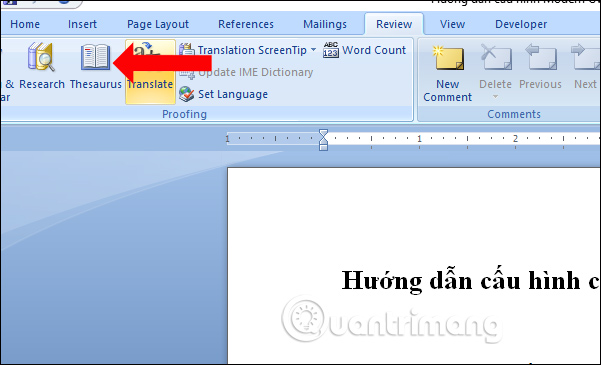This screenshot has height=365, width=601.
Task: Open the Research pane icon
Action: click(41, 57)
